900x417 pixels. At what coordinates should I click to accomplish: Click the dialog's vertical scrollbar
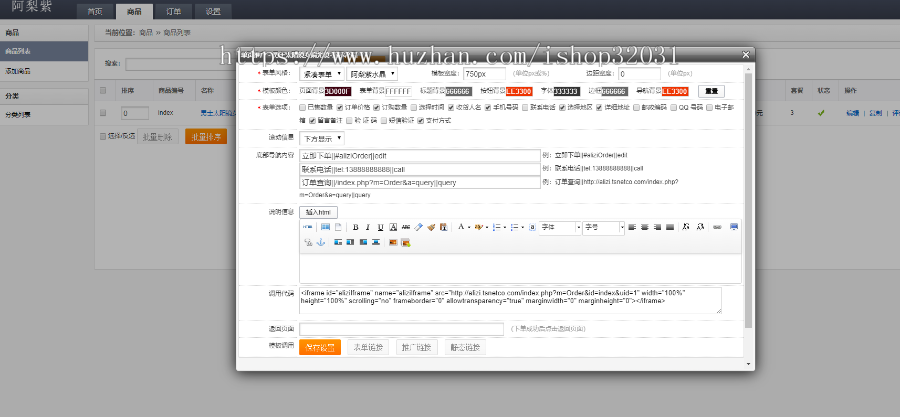pos(748,201)
